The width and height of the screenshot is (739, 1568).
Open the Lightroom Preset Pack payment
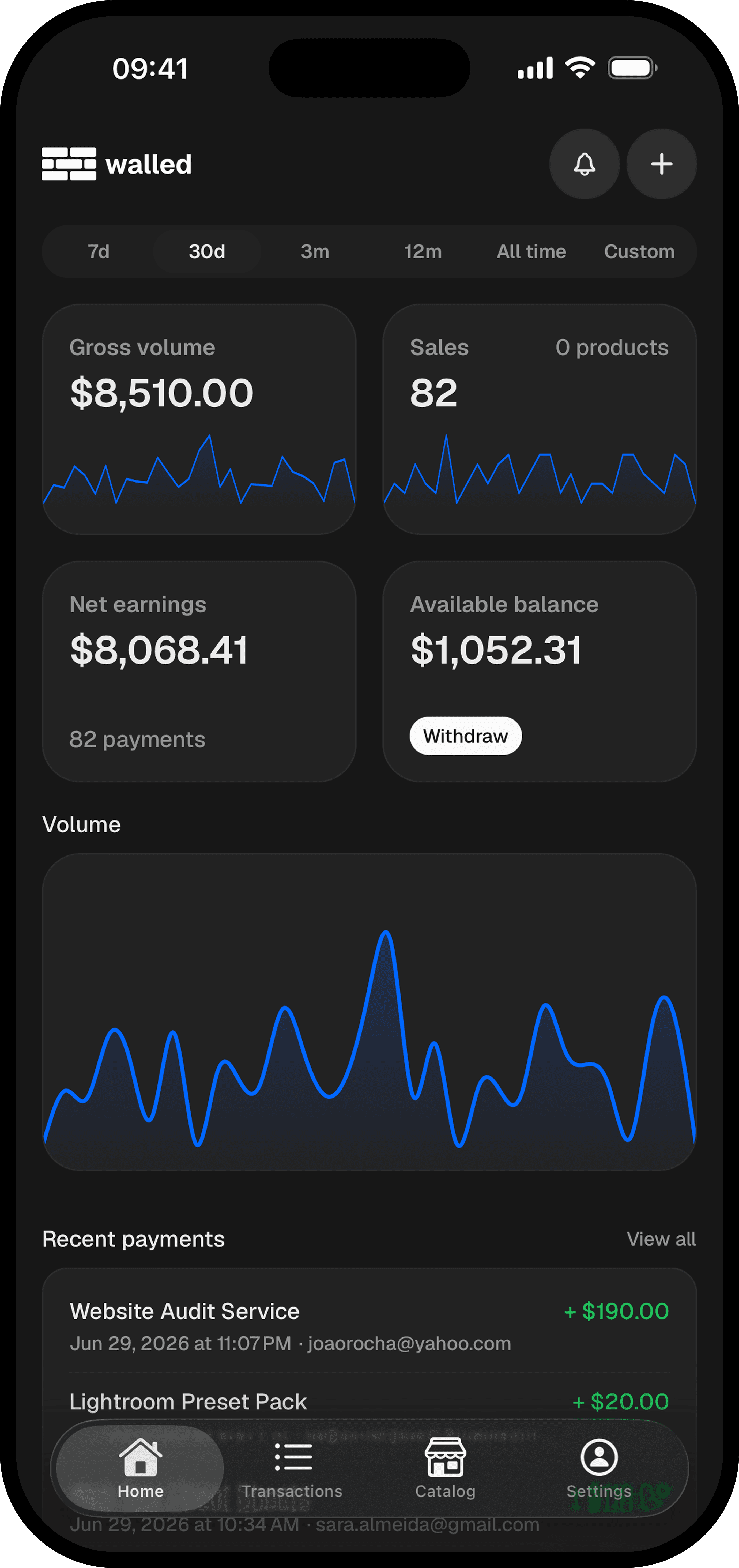[369, 1402]
